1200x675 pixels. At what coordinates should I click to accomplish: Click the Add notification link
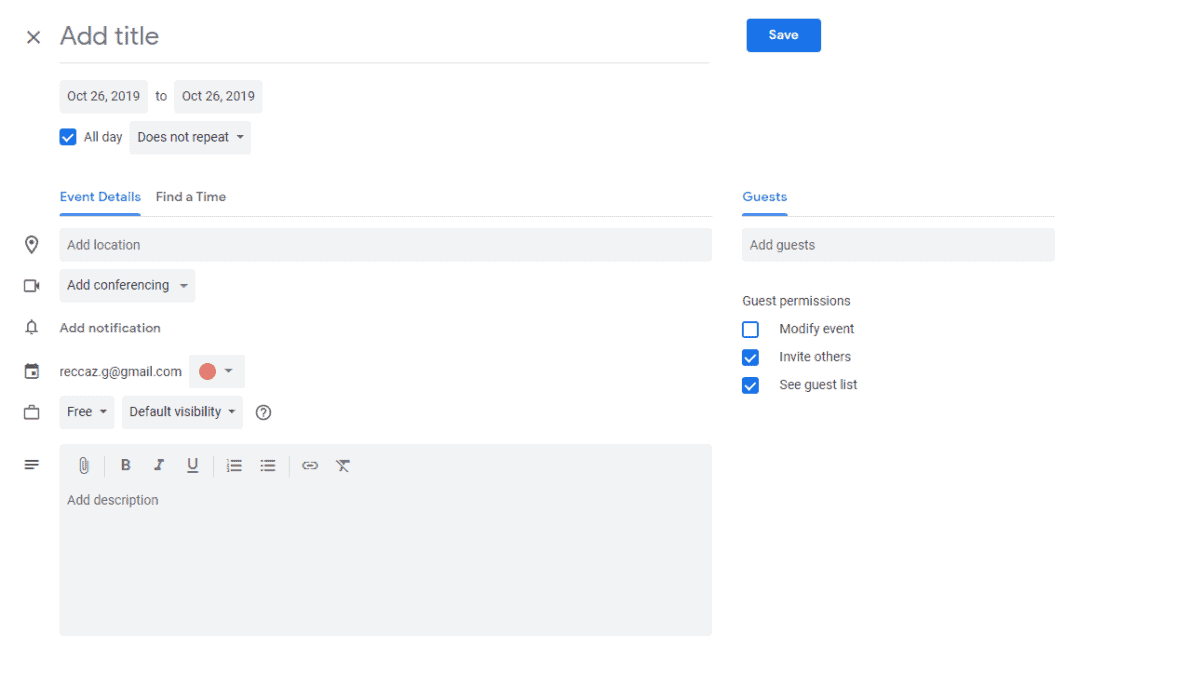coord(110,328)
